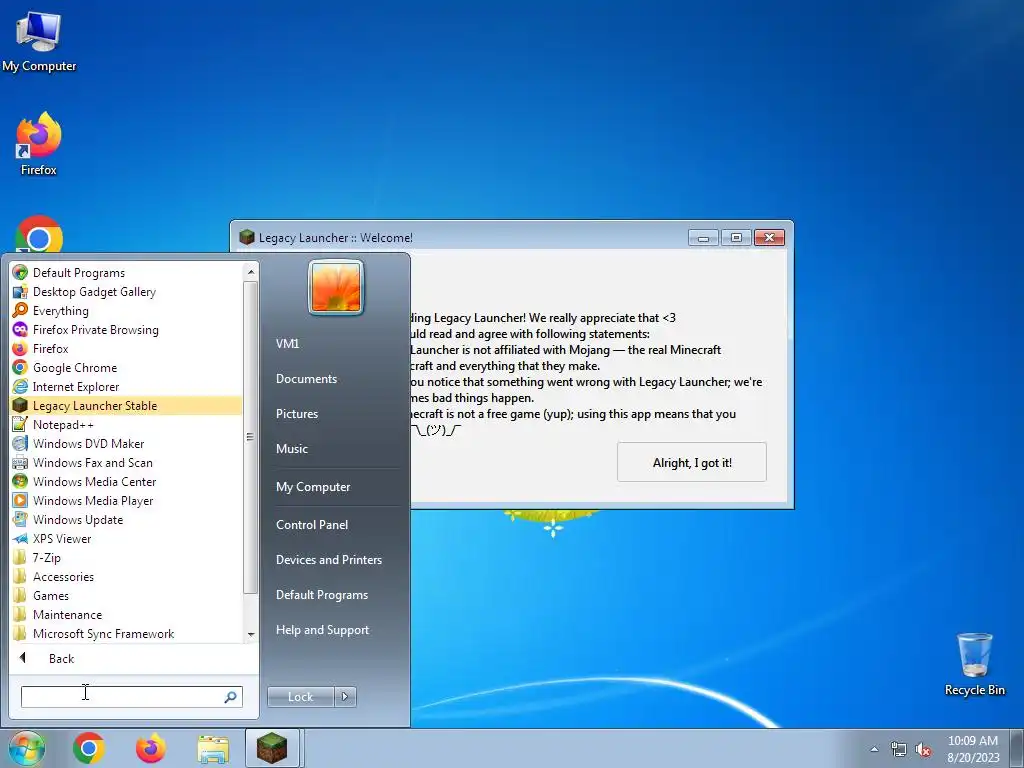
Task: Open Default Programs icon in All Programs list
Action: click(x=20, y=272)
